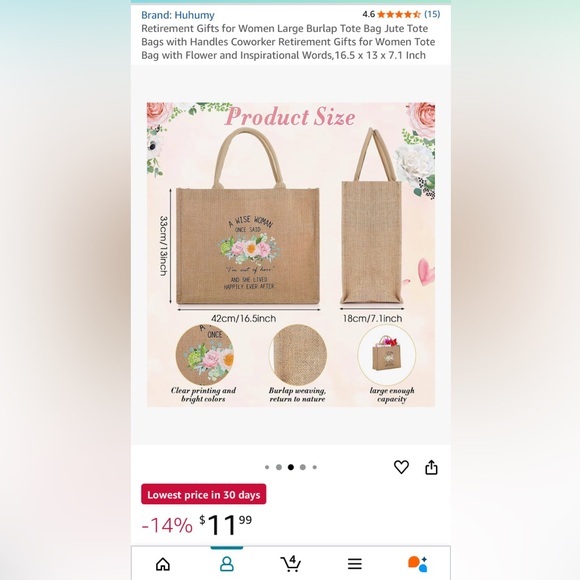Tap the product title text
Viewport: 580px width, 580px height.
[288, 42]
